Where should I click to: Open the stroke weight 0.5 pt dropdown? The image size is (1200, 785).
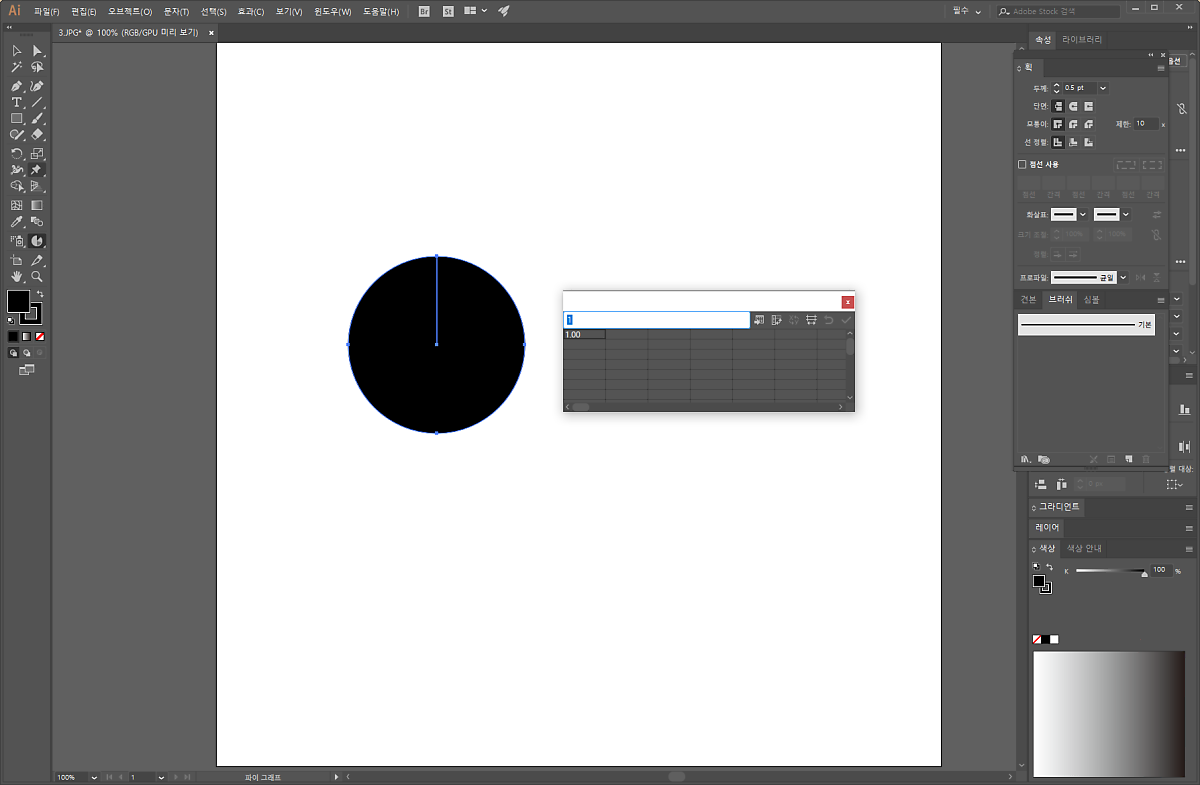pyautogui.click(x=1102, y=88)
